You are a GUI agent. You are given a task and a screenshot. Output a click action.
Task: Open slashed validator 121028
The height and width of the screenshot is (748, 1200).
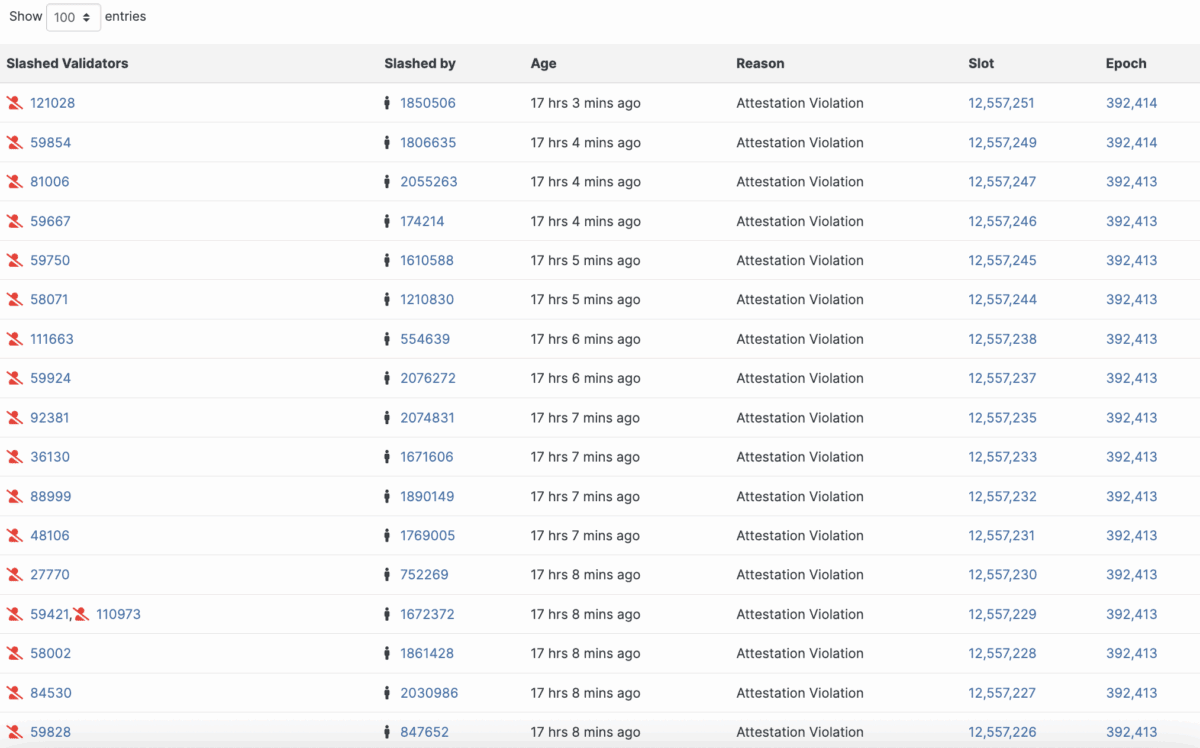52,103
